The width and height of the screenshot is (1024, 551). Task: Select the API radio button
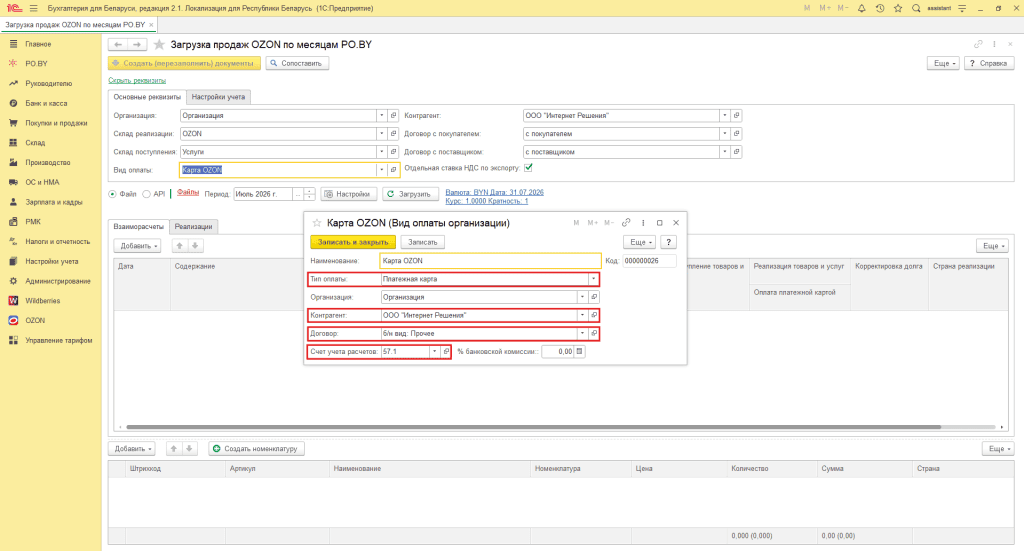click(146, 194)
